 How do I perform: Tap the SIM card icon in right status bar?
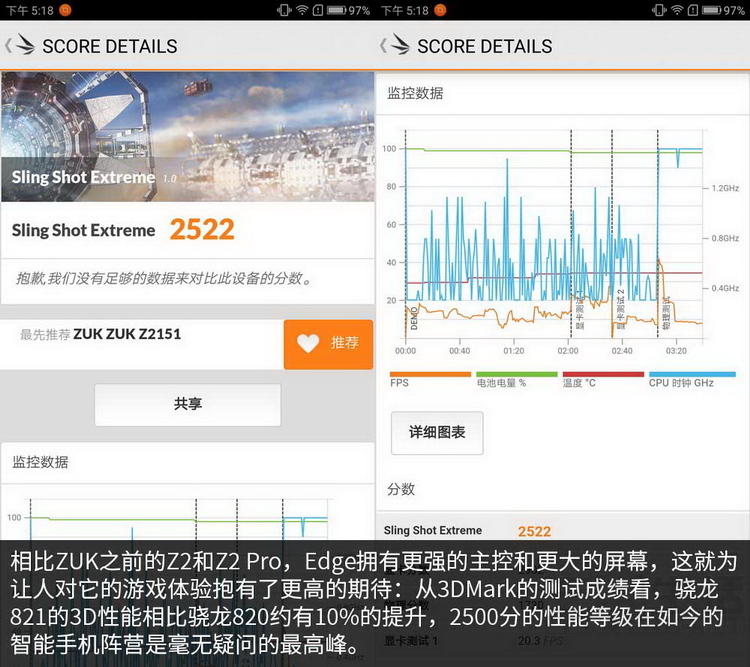tap(693, 10)
